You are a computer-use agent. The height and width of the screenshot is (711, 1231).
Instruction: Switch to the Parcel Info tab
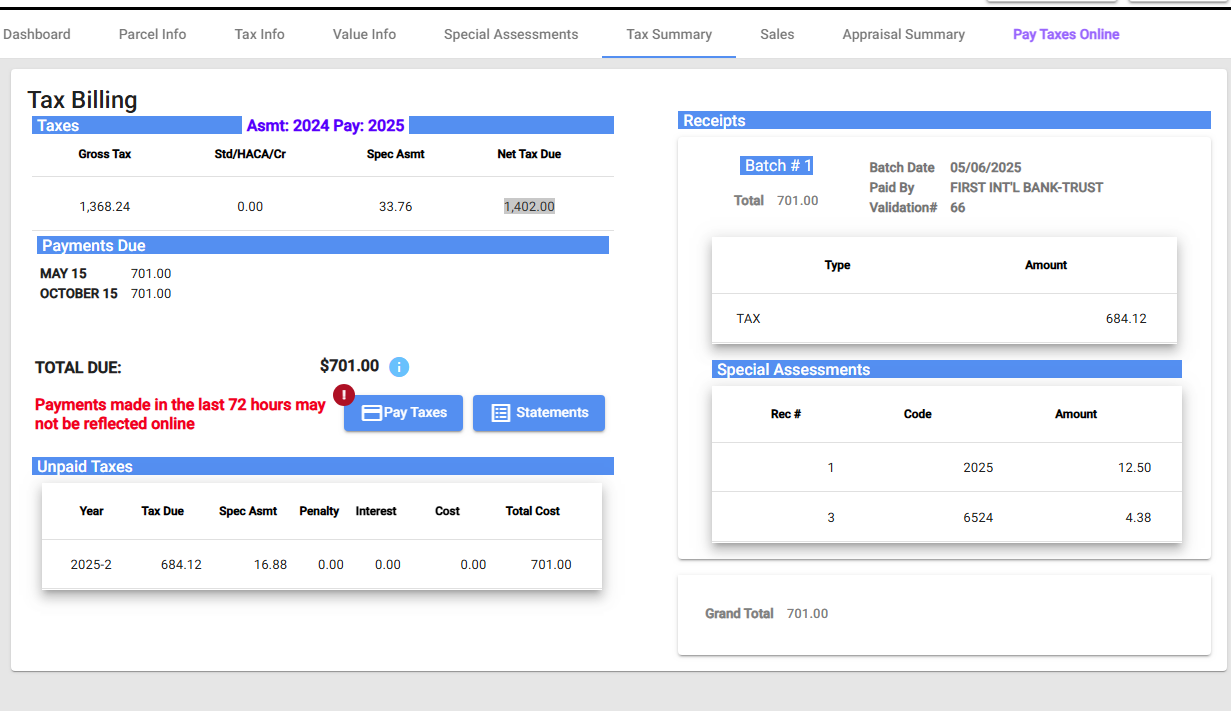pyautogui.click(x=152, y=34)
